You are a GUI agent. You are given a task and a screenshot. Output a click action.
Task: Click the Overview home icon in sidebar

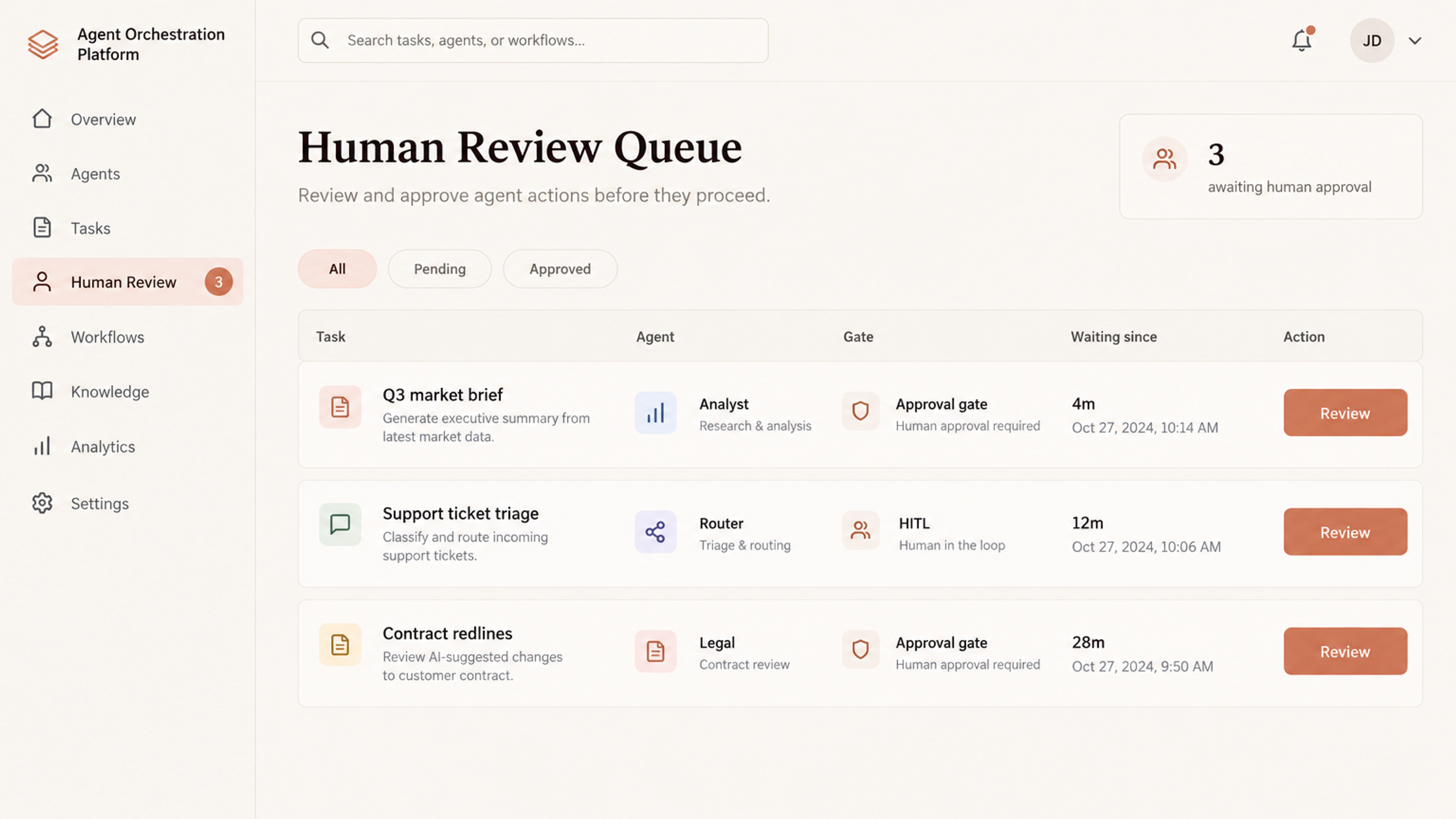tap(42, 119)
